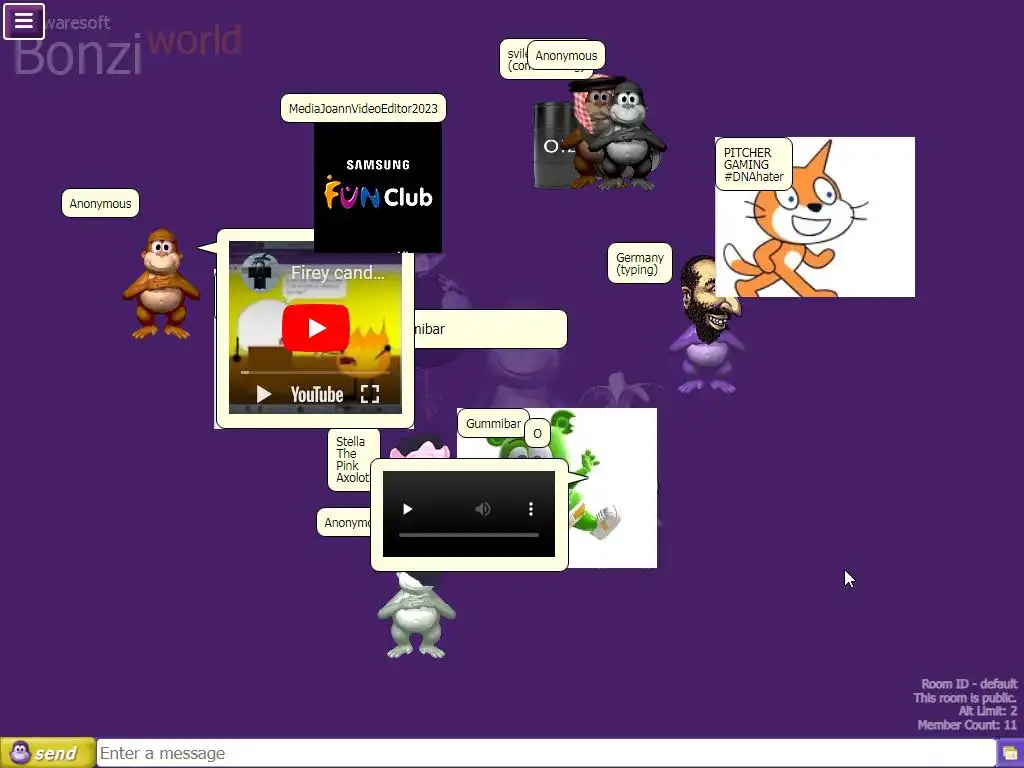The width and height of the screenshot is (1024, 768).
Task: Seek the YouTube embed progress bar
Action: pos(315,372)
